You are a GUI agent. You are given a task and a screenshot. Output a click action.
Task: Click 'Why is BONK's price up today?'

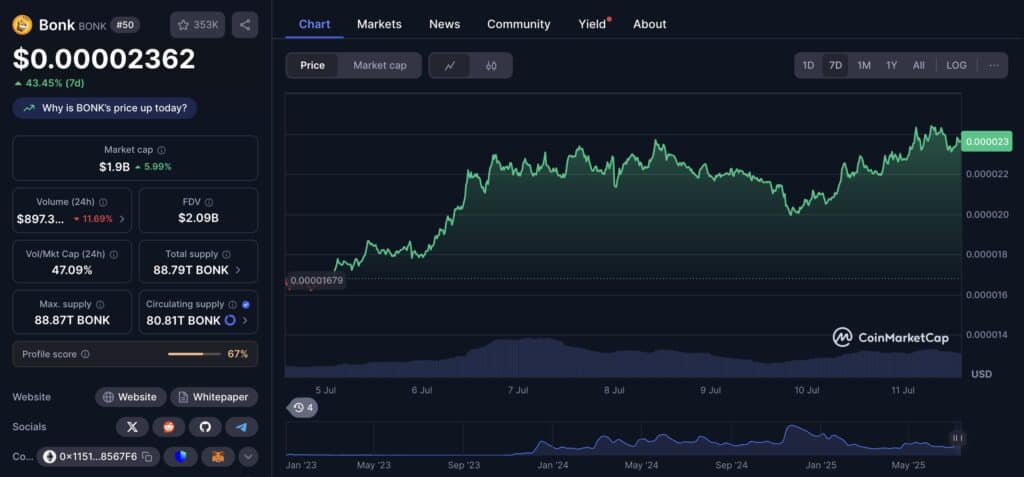click(104, 108)
